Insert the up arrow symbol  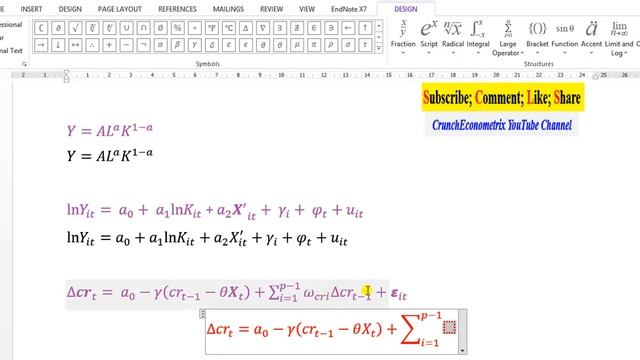365,28
